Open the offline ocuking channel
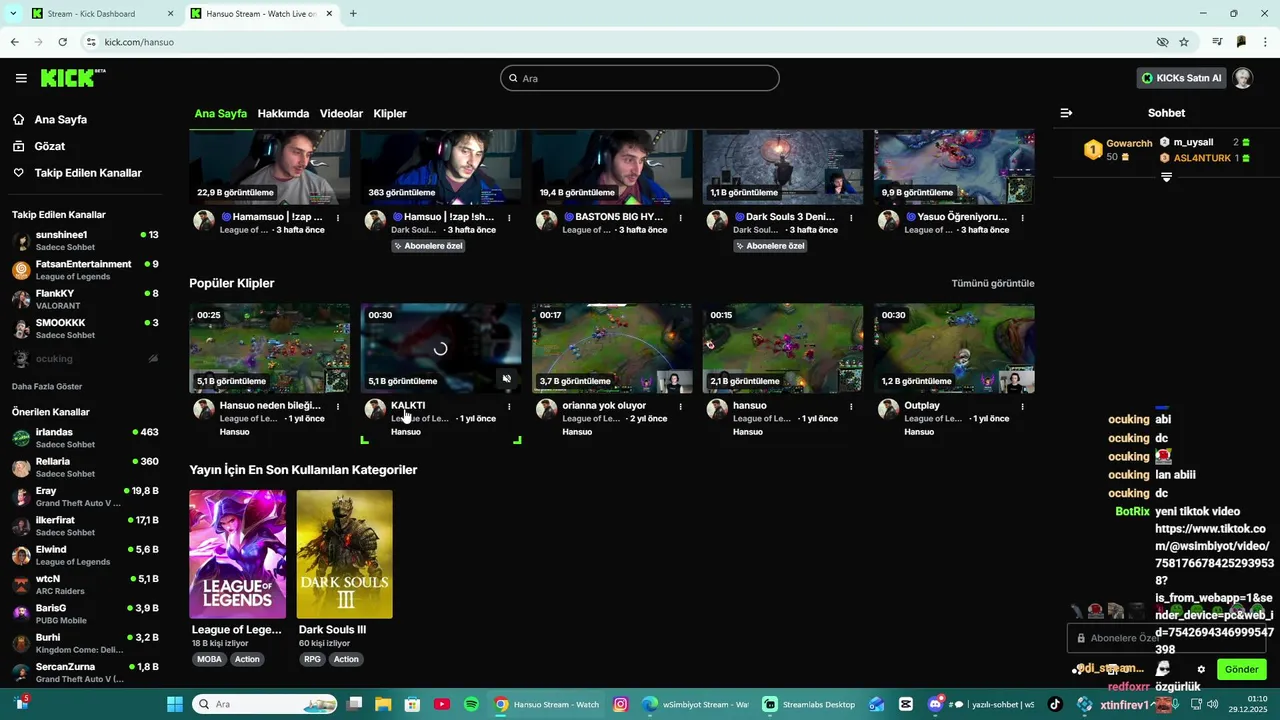This screenshot has height=720, width=1280. 85,359
